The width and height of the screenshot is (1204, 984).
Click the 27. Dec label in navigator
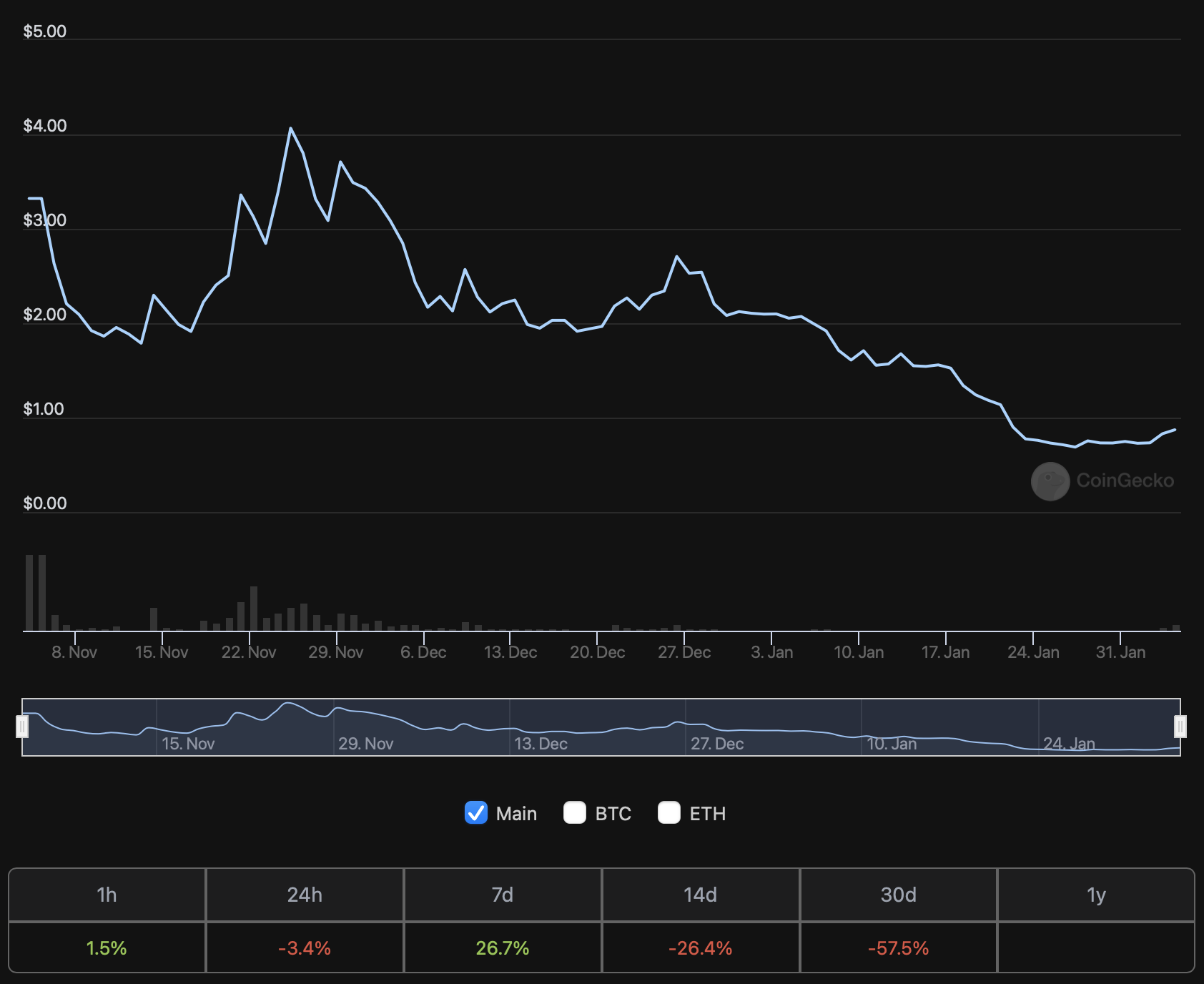pos(717,744)
